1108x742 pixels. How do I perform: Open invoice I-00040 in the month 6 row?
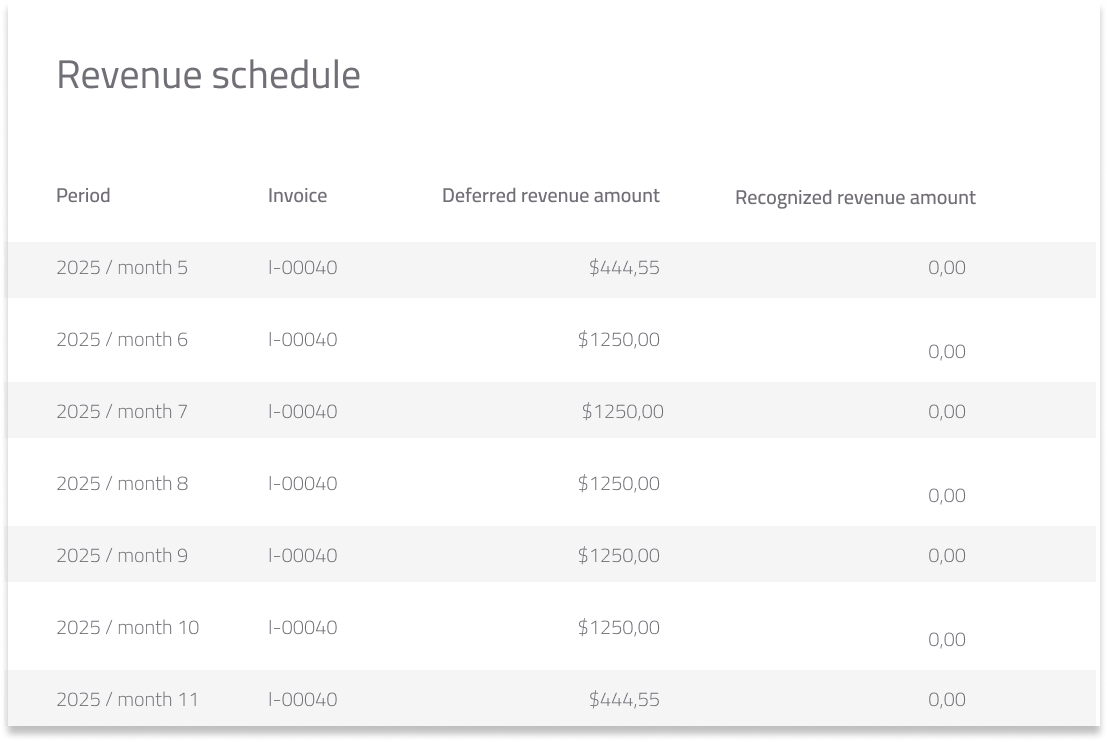pos(302,339)
